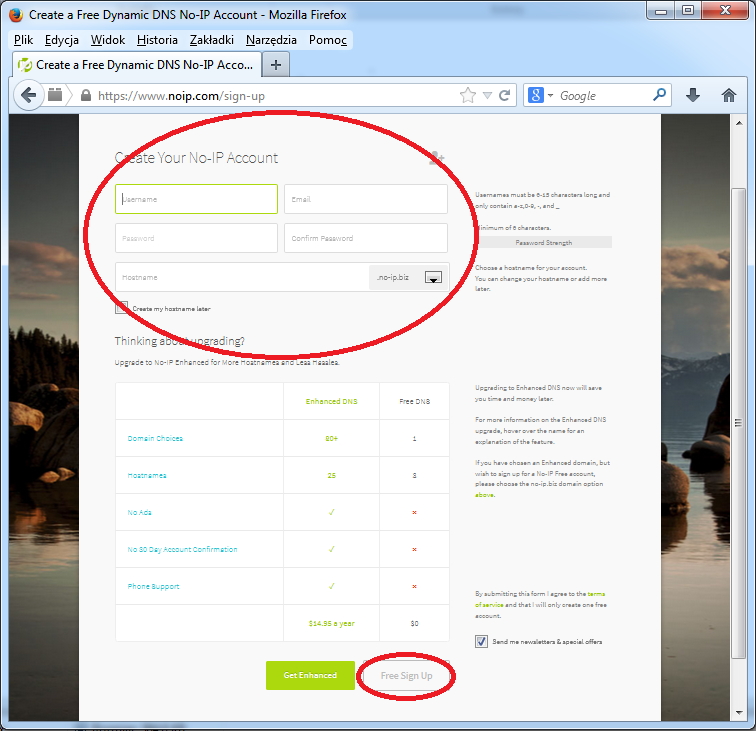Click the Thinking about upgrading? heading

pos(179,341)
